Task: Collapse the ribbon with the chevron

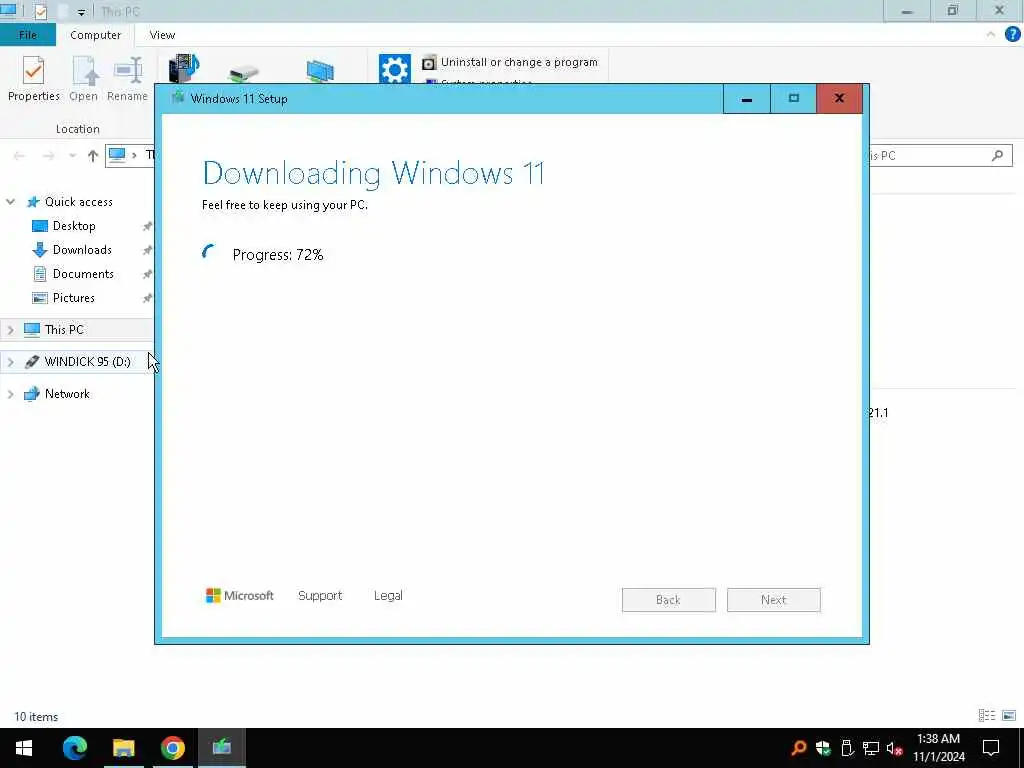Action: tap(991, 35)
